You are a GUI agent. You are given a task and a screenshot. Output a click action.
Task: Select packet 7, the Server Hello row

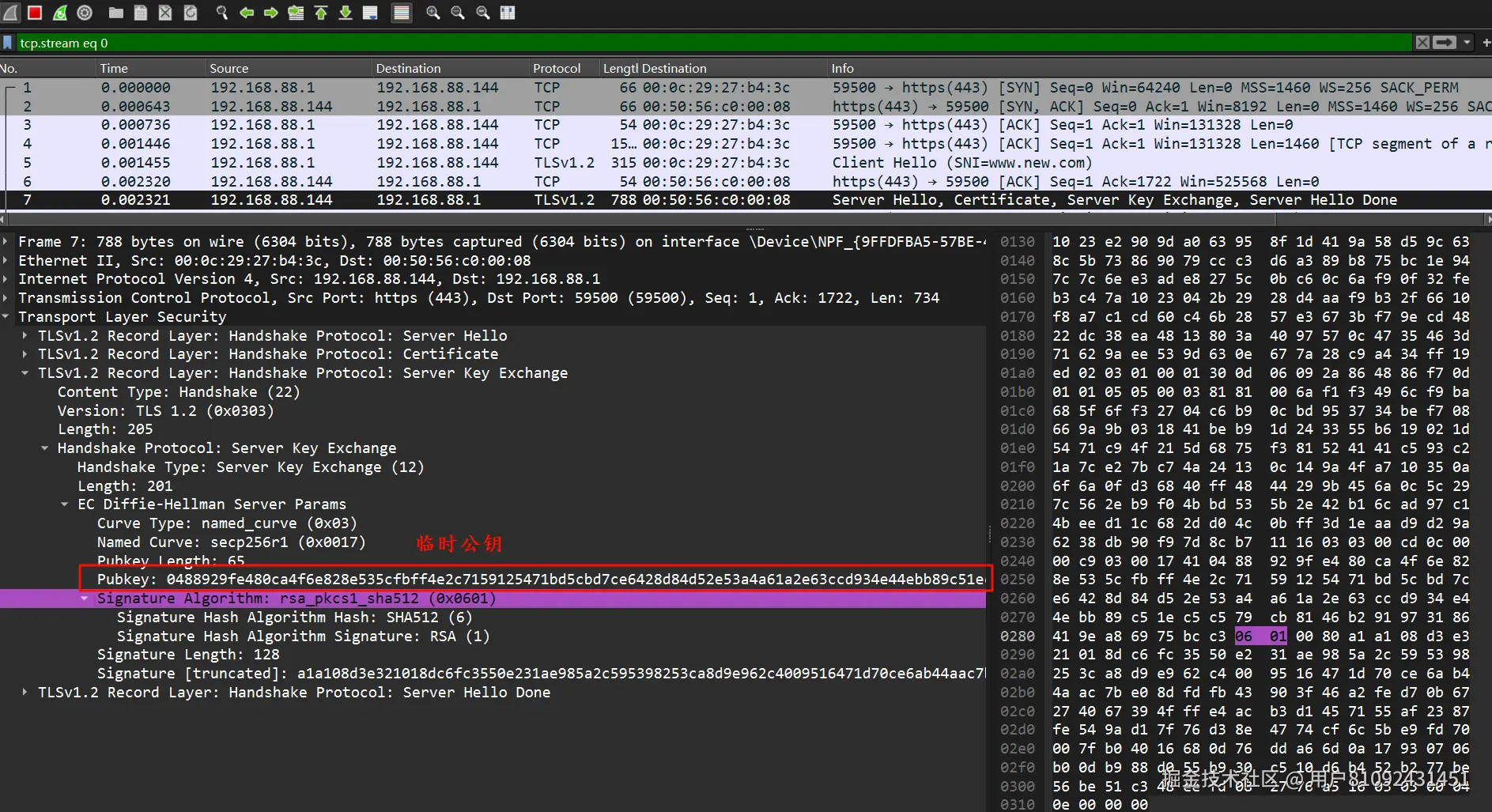(x=746, y=200)
